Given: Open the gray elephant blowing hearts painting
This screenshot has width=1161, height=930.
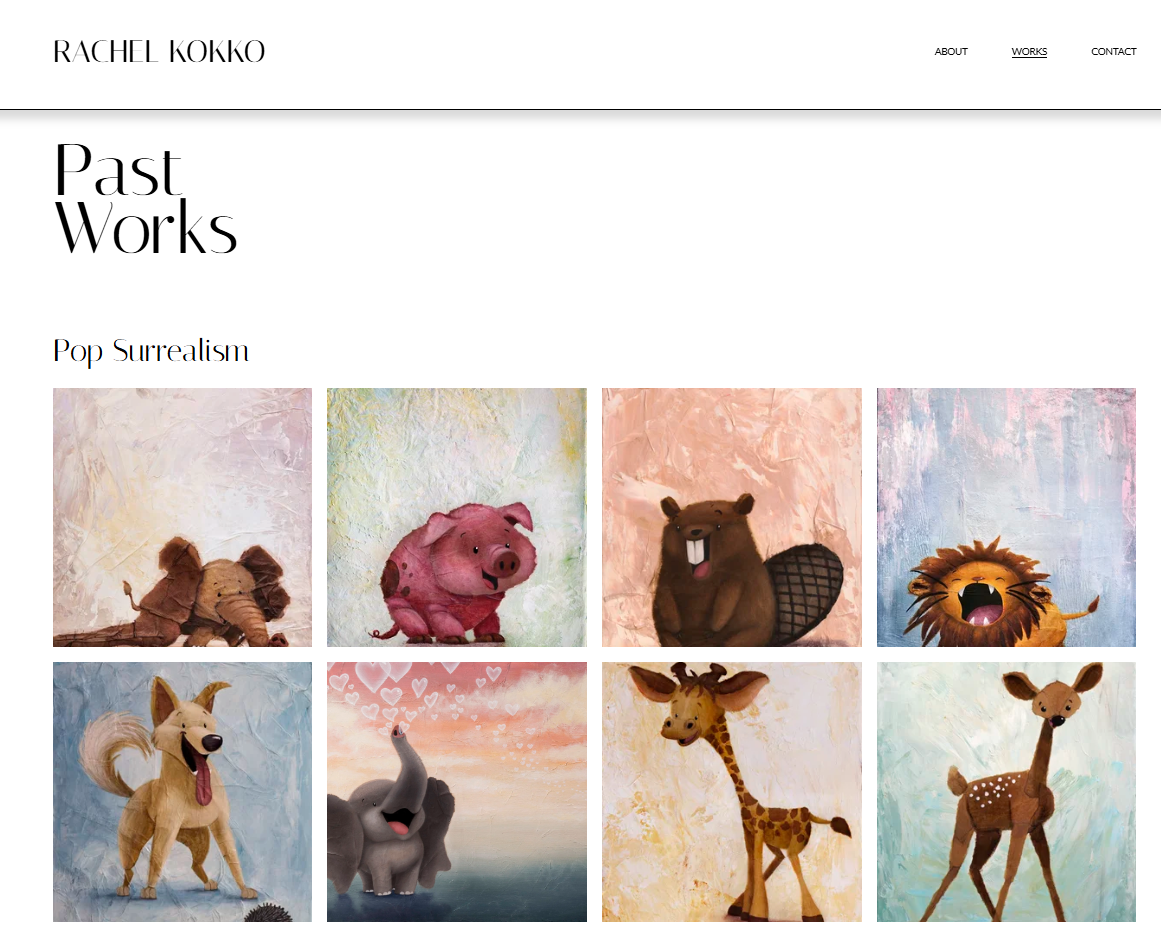Looking at the screenshot, I should [x=457, y=792].
